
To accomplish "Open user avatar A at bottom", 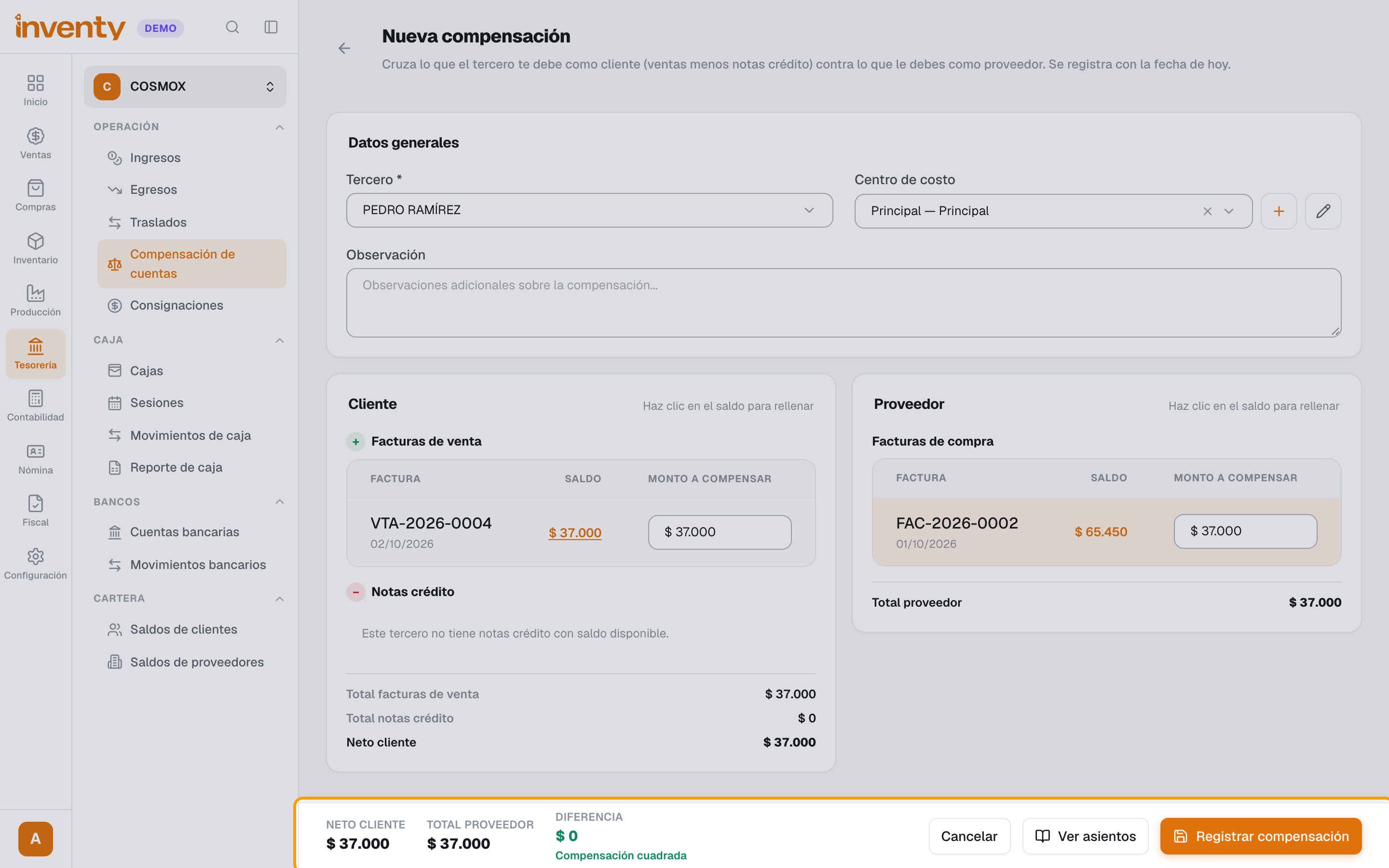I will 36,839.
